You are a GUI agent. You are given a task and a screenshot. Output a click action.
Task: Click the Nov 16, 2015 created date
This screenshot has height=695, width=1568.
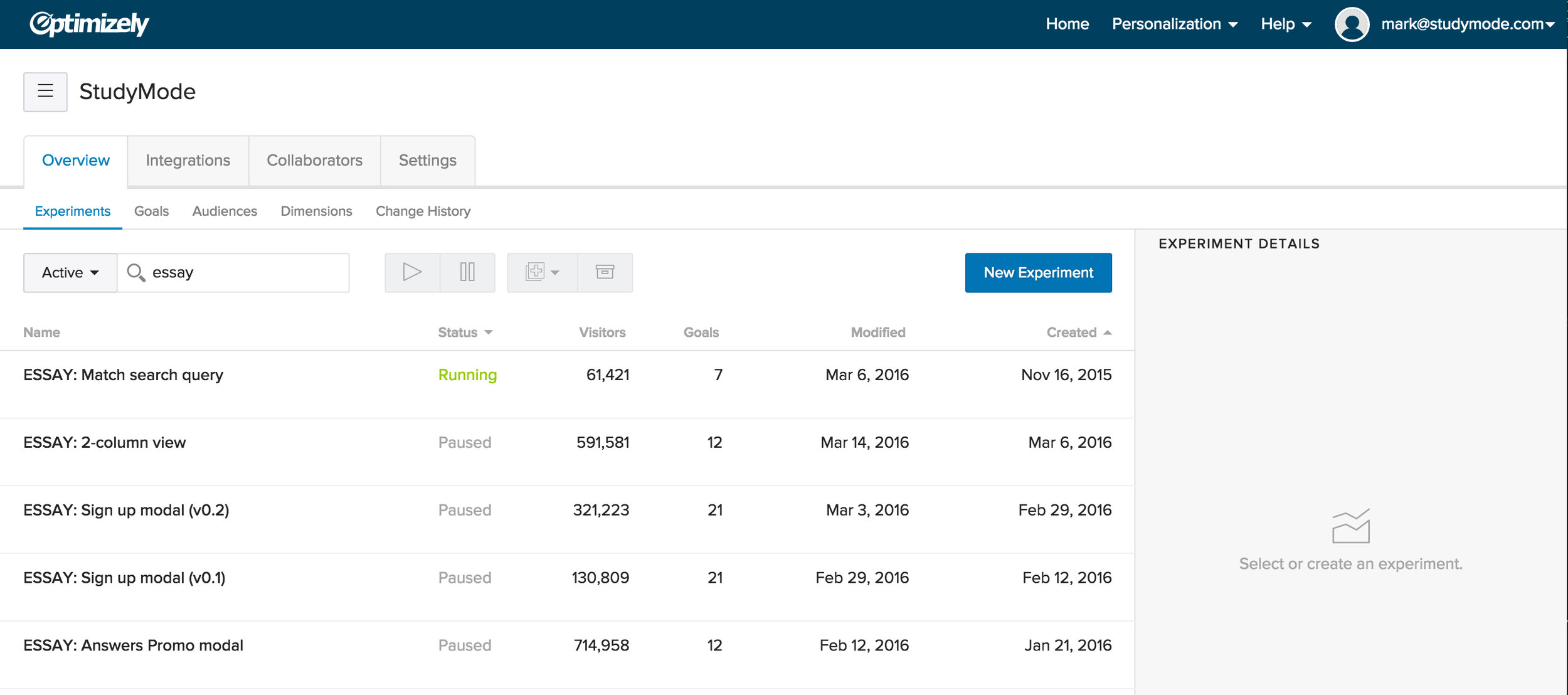tap(1066, 375)
